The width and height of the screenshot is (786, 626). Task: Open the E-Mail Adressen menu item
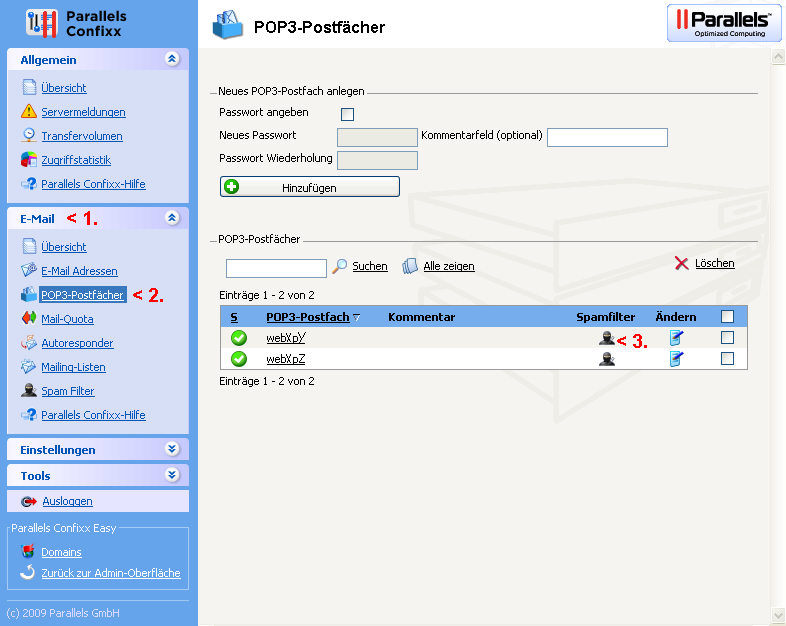pos(79,271)
